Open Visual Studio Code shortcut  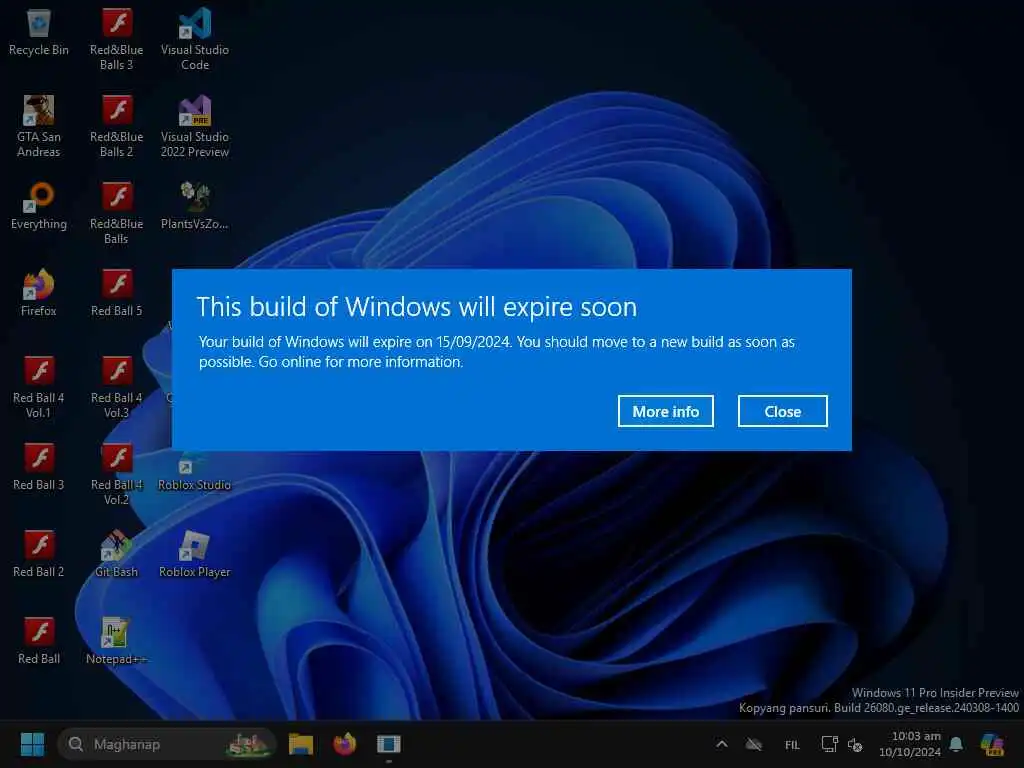coord(195,39)
